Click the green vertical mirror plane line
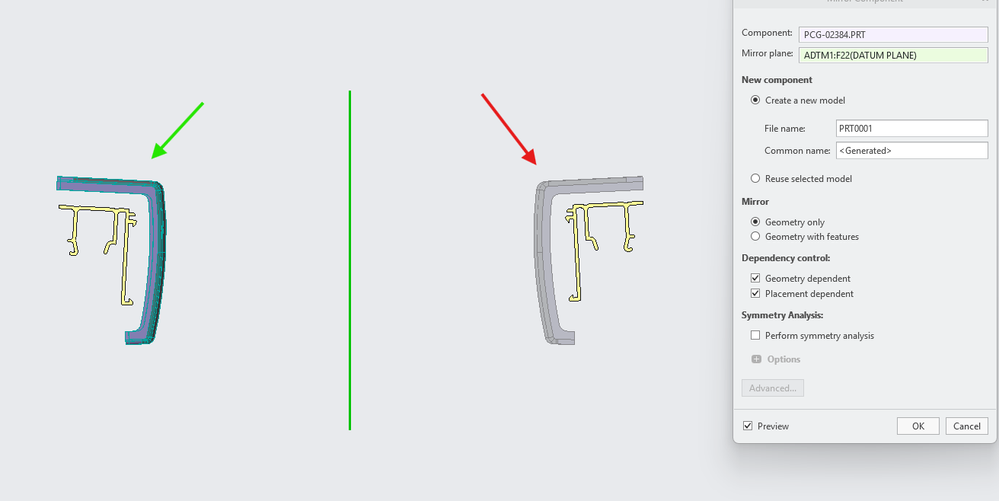 pos(350,260)
